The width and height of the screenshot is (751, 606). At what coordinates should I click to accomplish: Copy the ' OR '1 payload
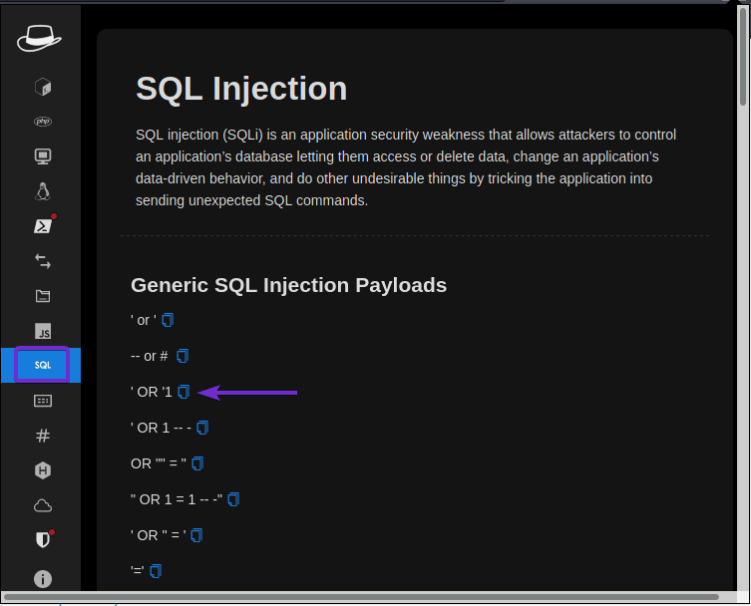click(x=183, y=392)
